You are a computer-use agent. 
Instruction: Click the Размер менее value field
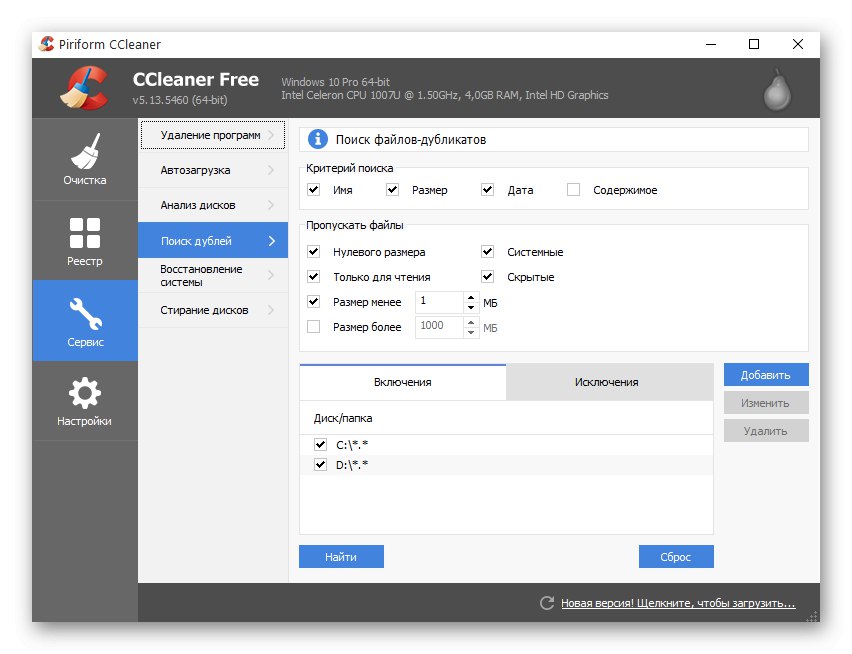click(440, 302)
